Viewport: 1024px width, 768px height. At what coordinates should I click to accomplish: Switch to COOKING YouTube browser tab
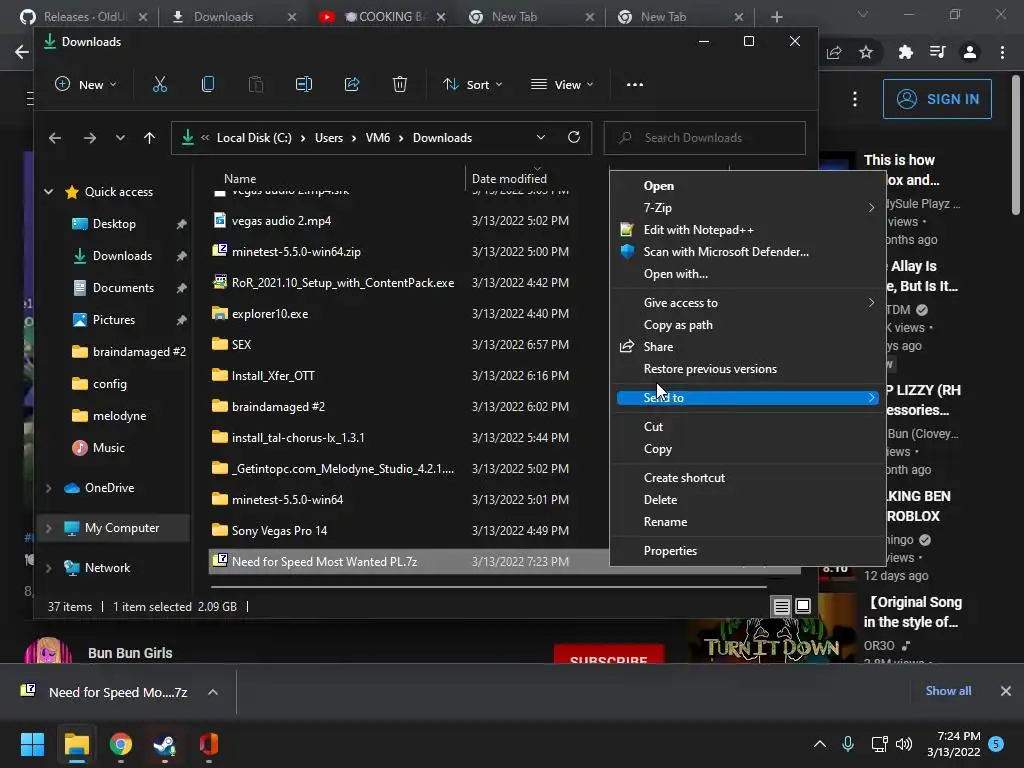[x=382, y=16]
